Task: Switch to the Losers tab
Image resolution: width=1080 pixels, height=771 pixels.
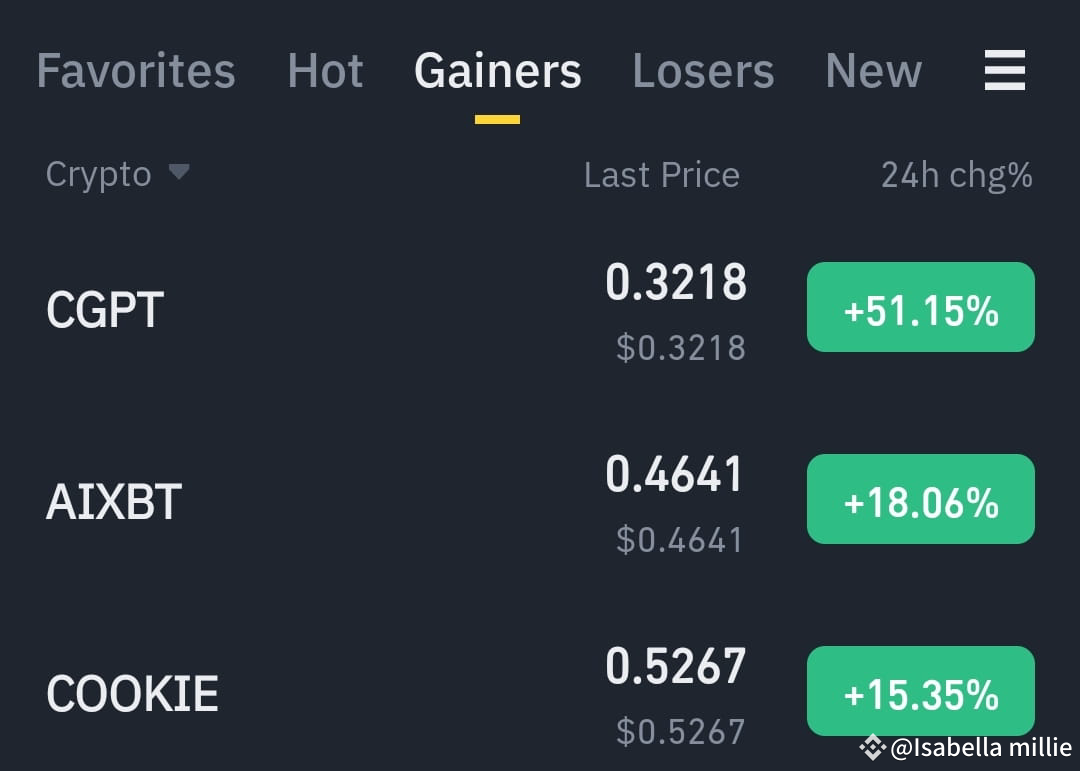Action: pyautogui.click(x=703, y=70)
